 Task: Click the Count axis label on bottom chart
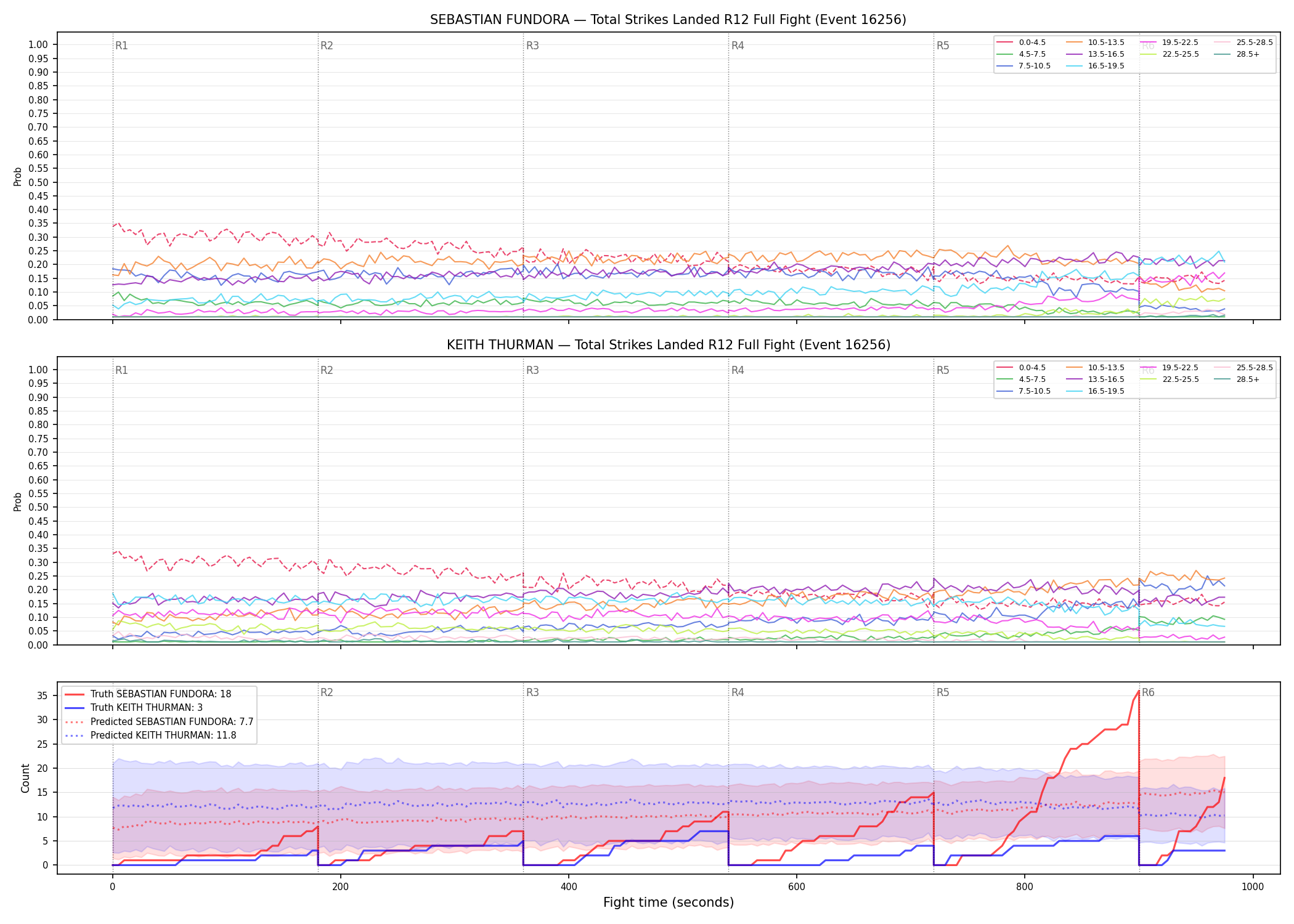25,778
